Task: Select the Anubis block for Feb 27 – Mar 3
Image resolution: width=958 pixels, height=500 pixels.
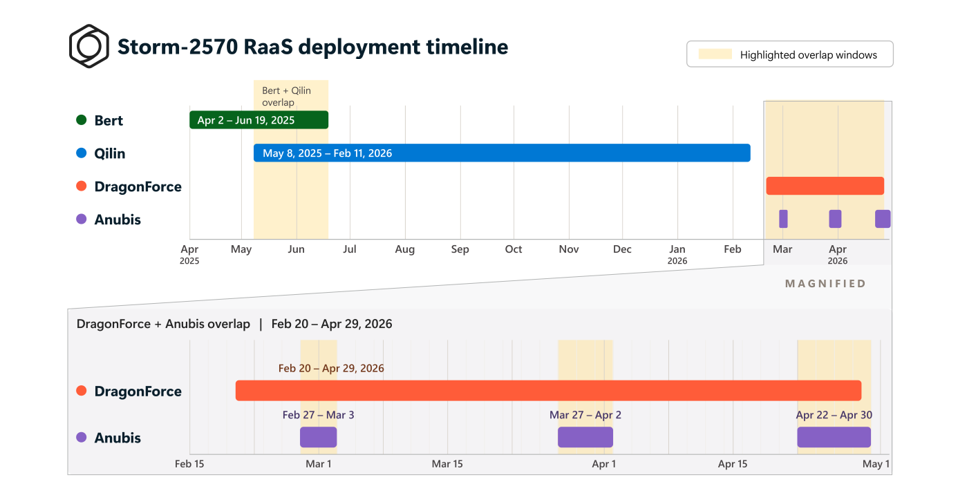Action: [318, 437]
